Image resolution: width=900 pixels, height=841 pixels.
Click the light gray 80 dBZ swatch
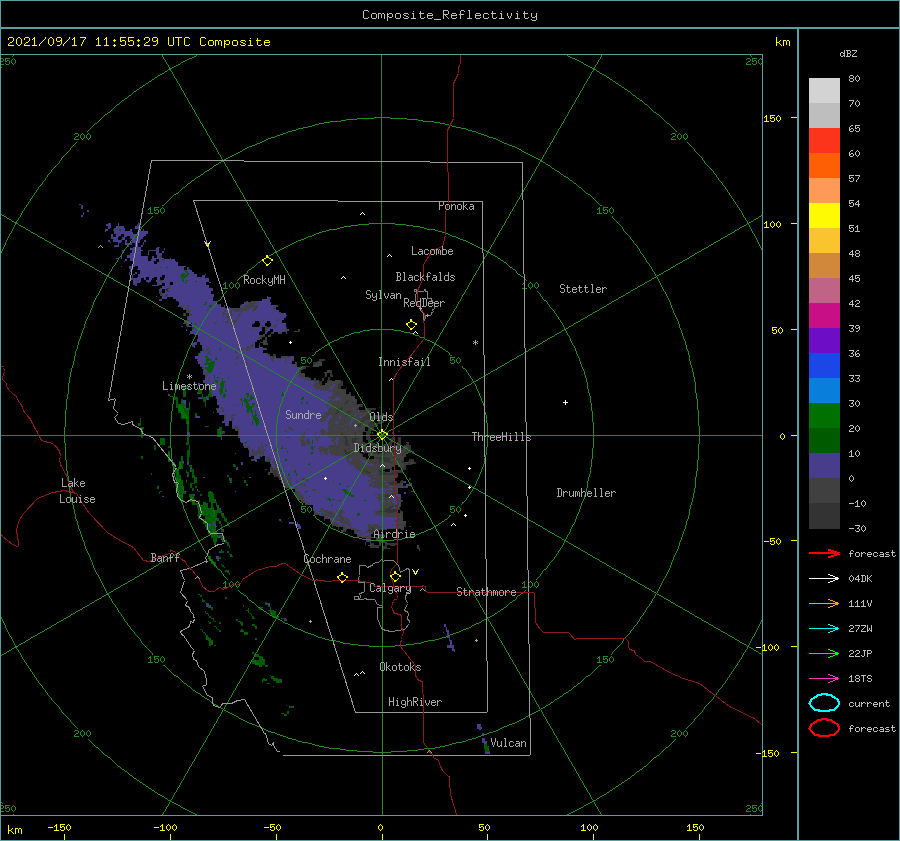click(824, 90)
